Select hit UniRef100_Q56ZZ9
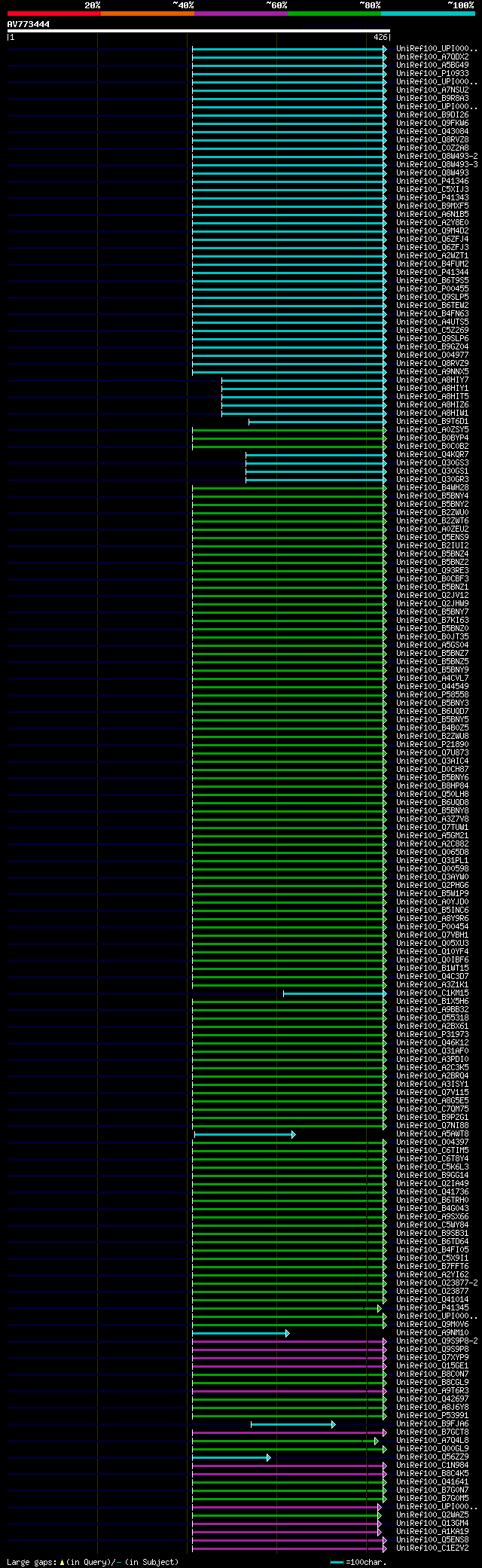The image size is (482, 1568). click(432, 1457)
